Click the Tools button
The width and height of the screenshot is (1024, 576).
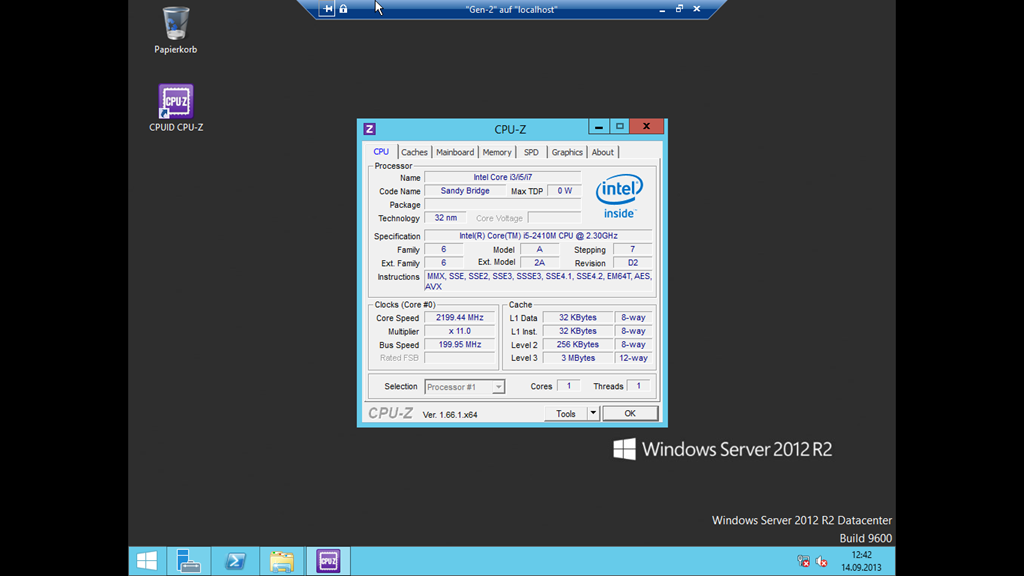[566, 413]
